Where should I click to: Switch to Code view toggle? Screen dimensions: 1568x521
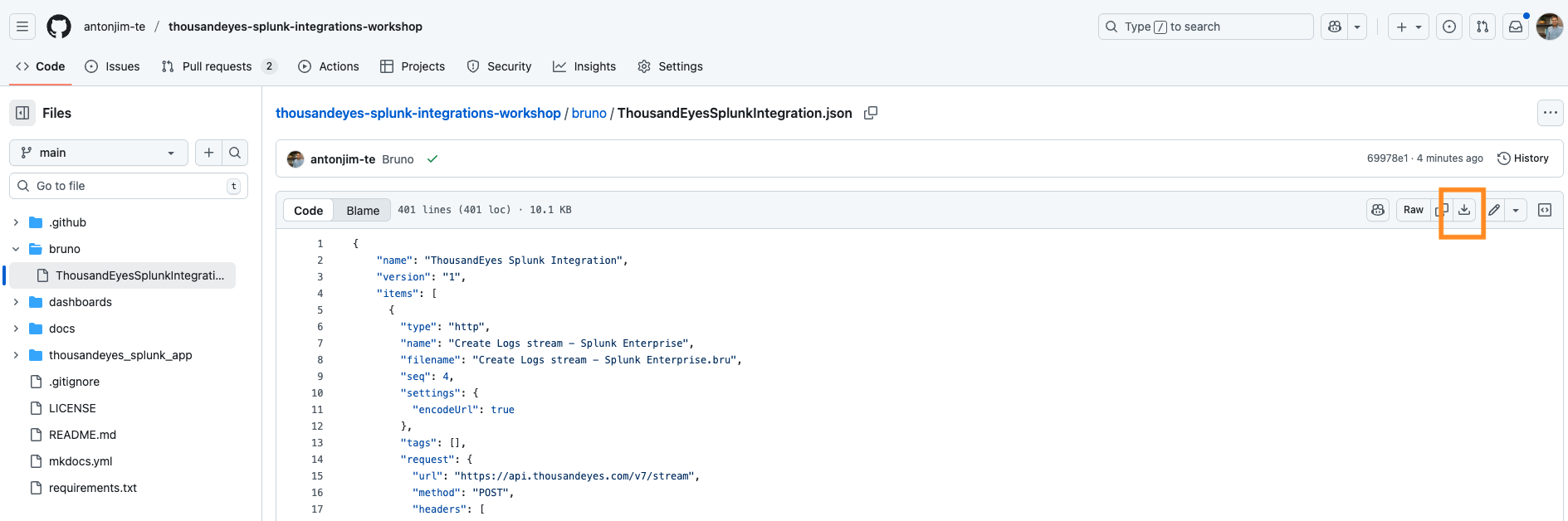[308, 211]
